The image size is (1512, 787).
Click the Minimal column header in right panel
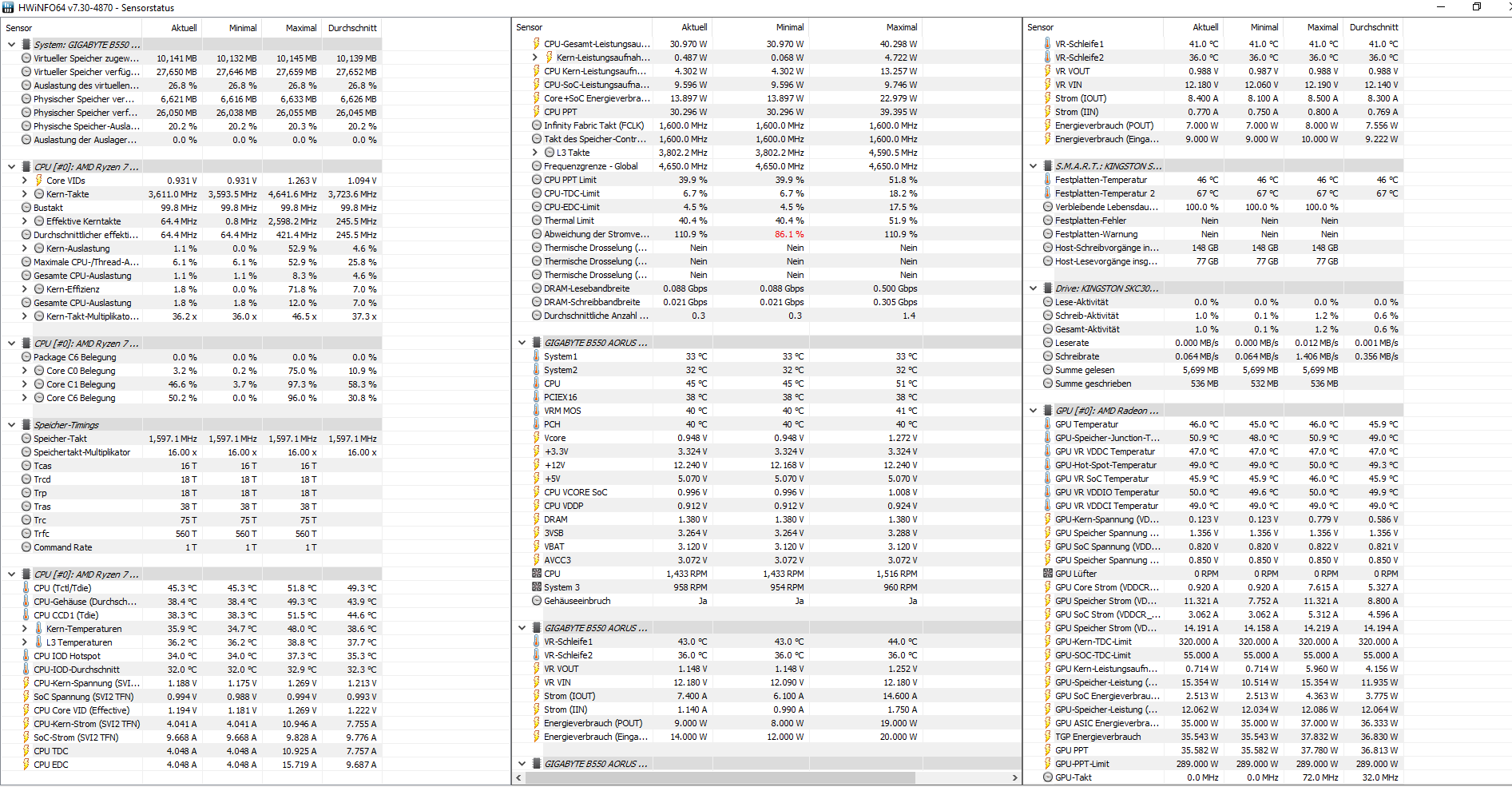[1264, 27]
